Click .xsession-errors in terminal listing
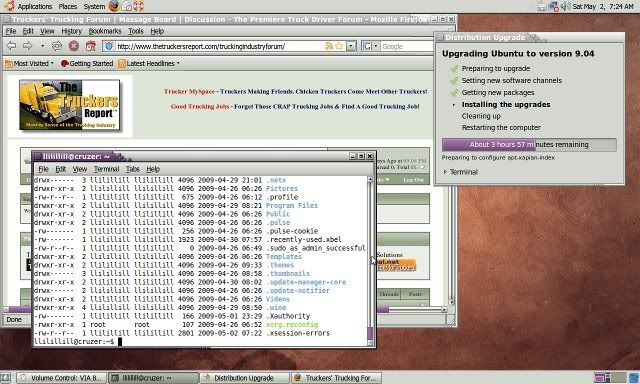The image size is (640, 384). (298, 333)
